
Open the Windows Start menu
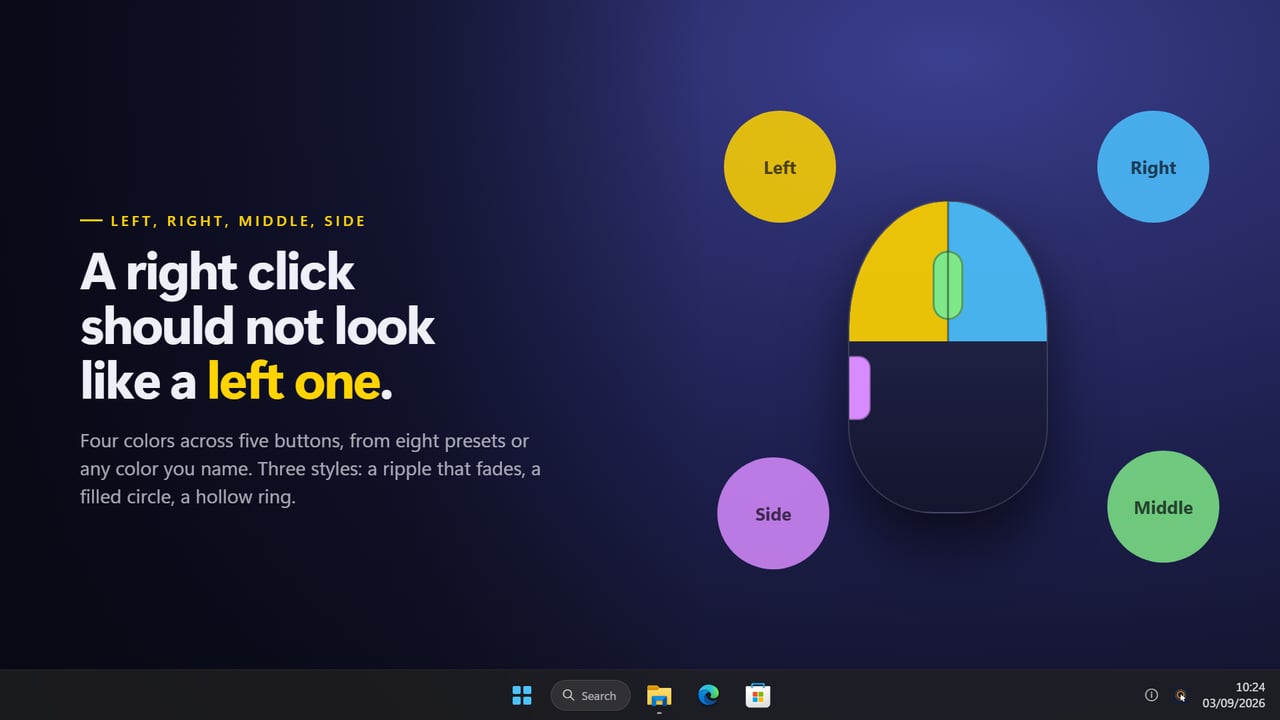point(522,695)
